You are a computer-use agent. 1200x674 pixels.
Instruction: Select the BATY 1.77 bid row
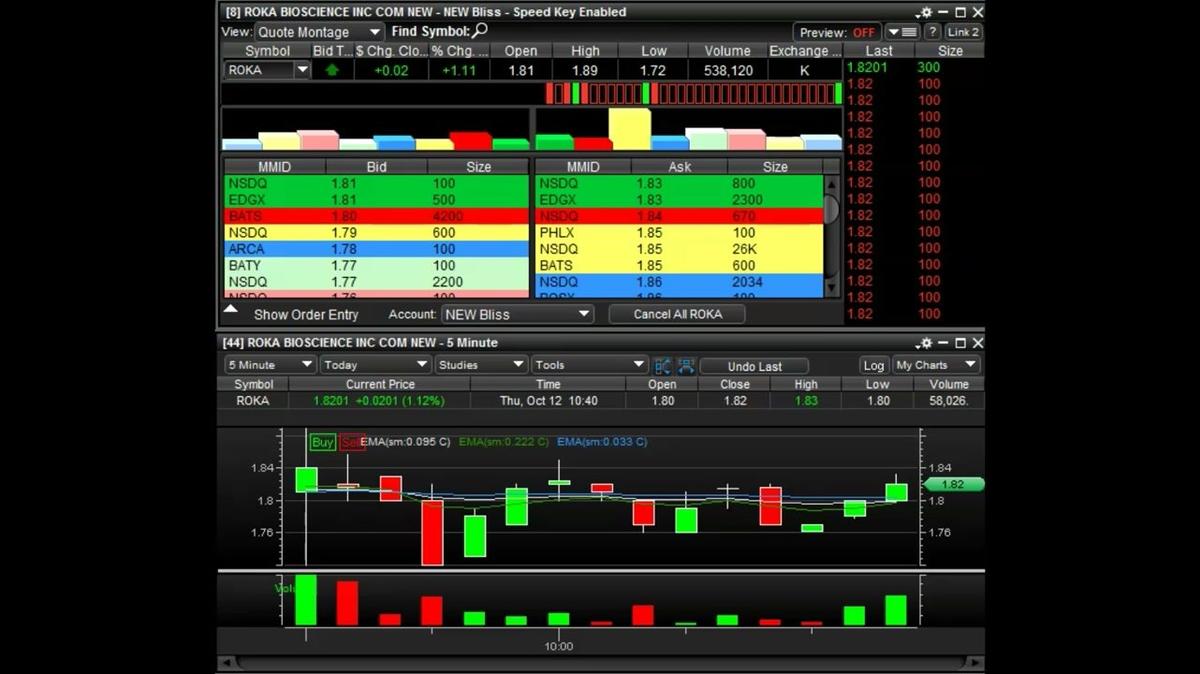click(376, 265)
